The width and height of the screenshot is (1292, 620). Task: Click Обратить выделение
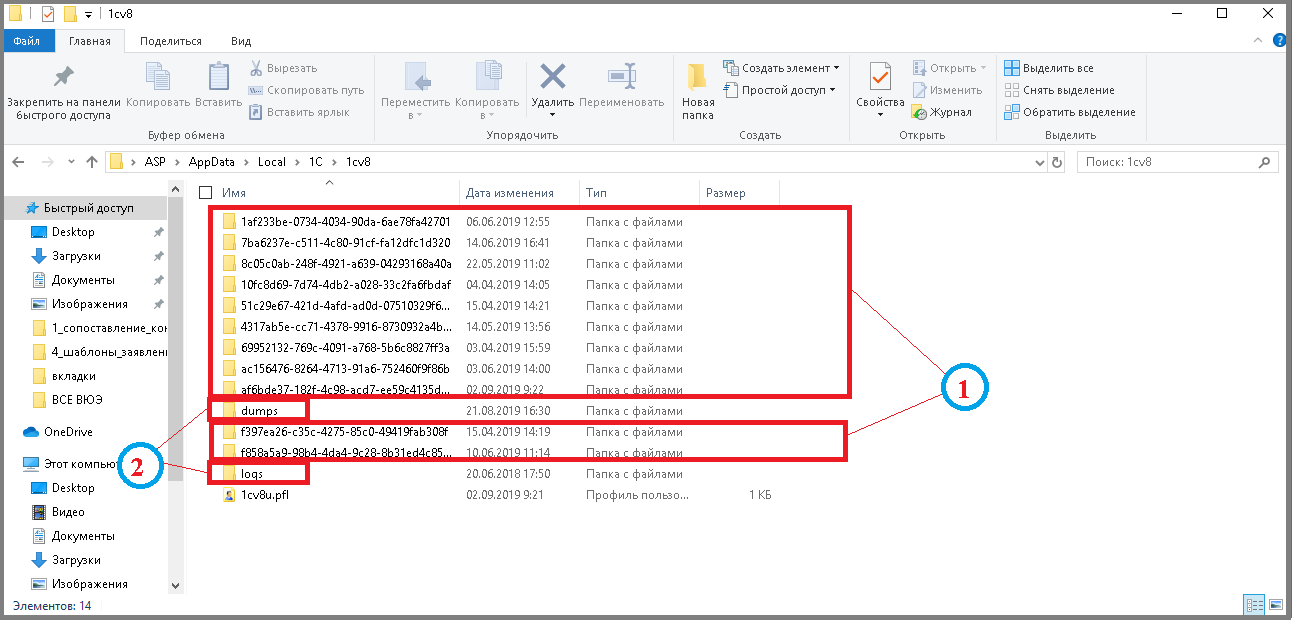1069,112
